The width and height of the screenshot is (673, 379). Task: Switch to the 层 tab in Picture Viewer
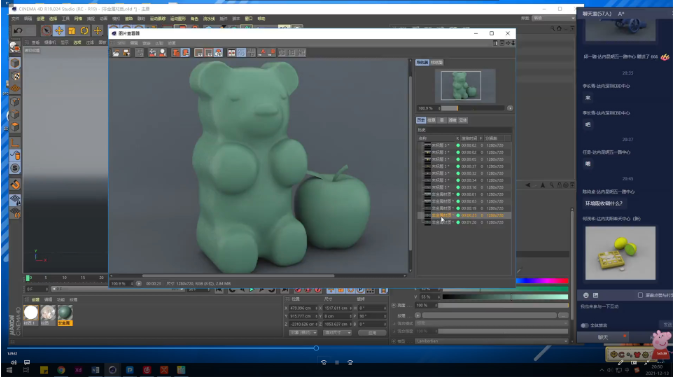(442, 120)
